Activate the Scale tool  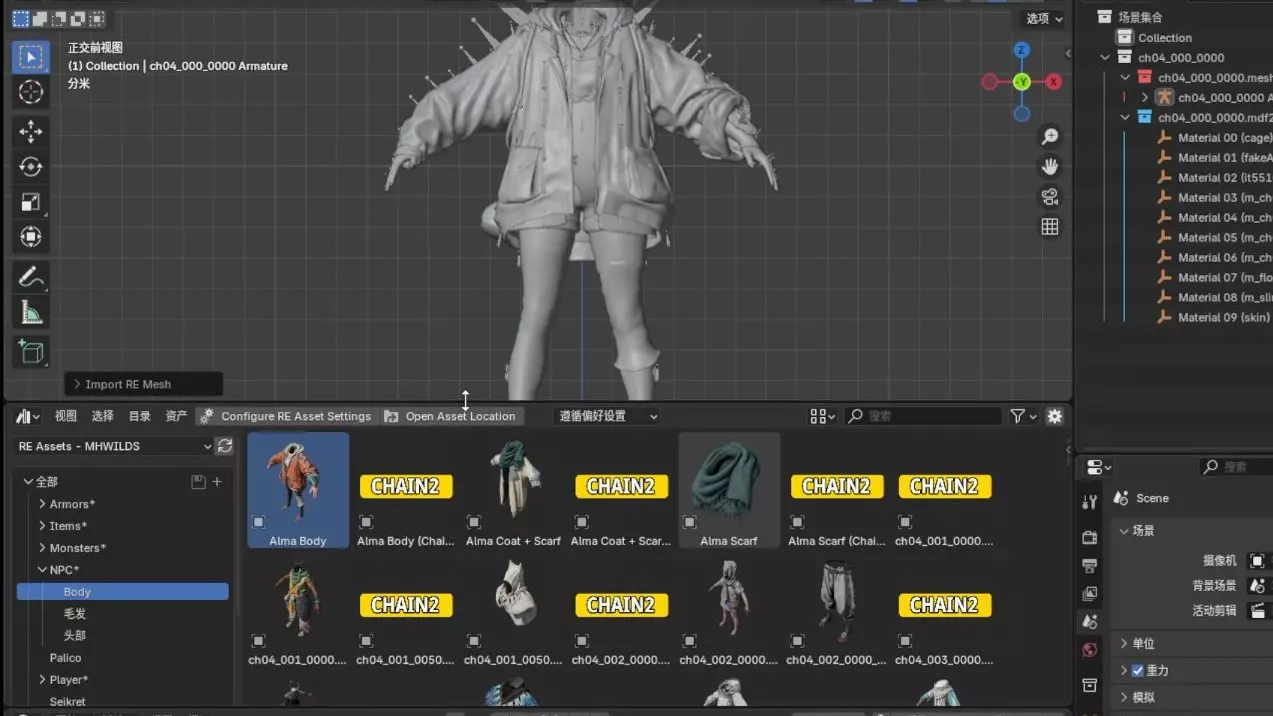pos(31,202)
